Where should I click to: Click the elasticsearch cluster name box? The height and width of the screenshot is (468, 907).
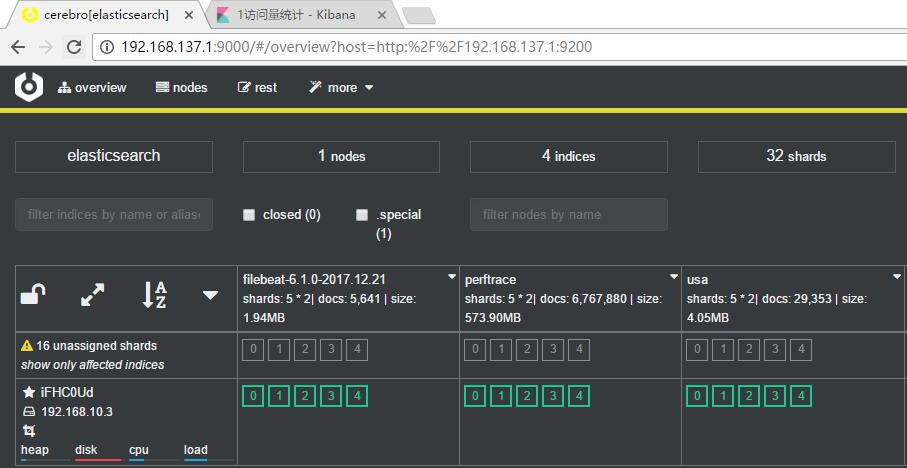coord(114,157)
